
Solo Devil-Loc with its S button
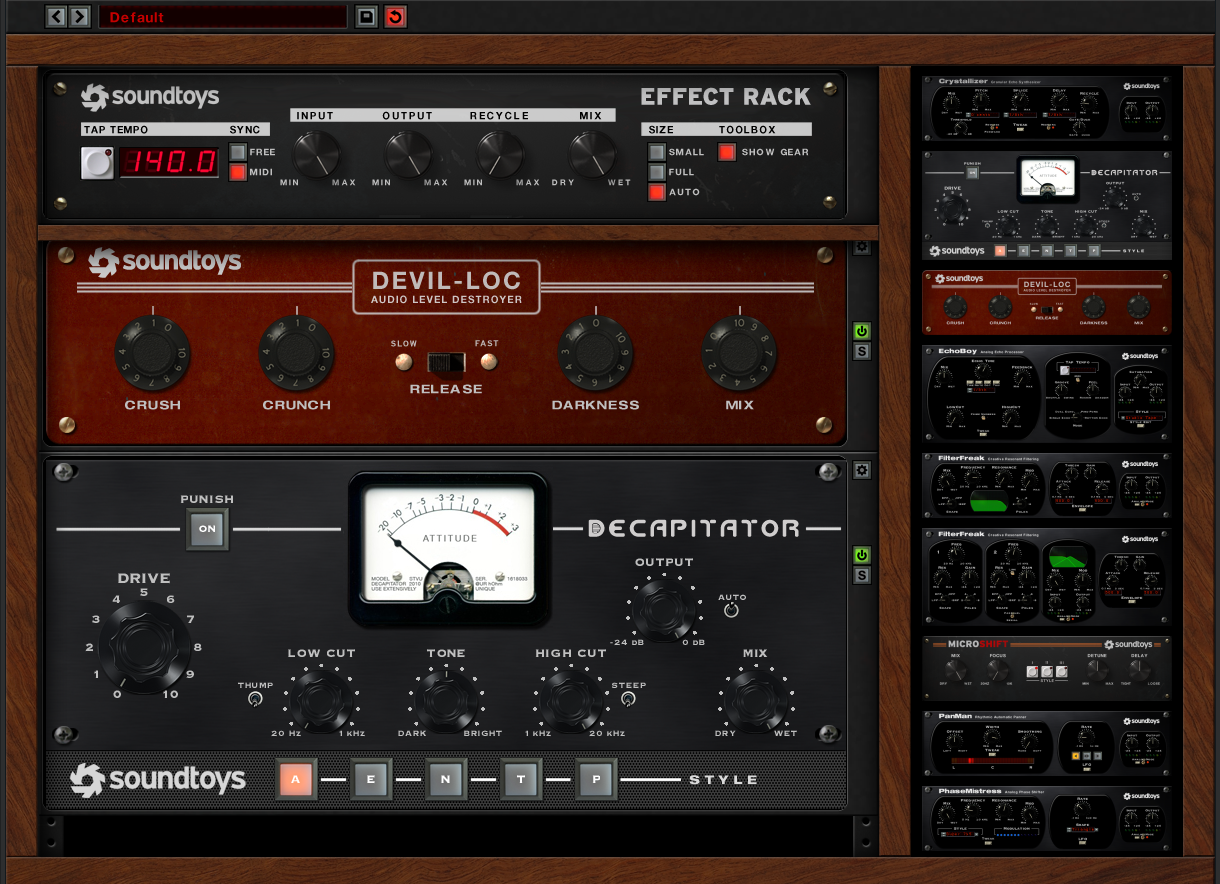coord(861,351)
